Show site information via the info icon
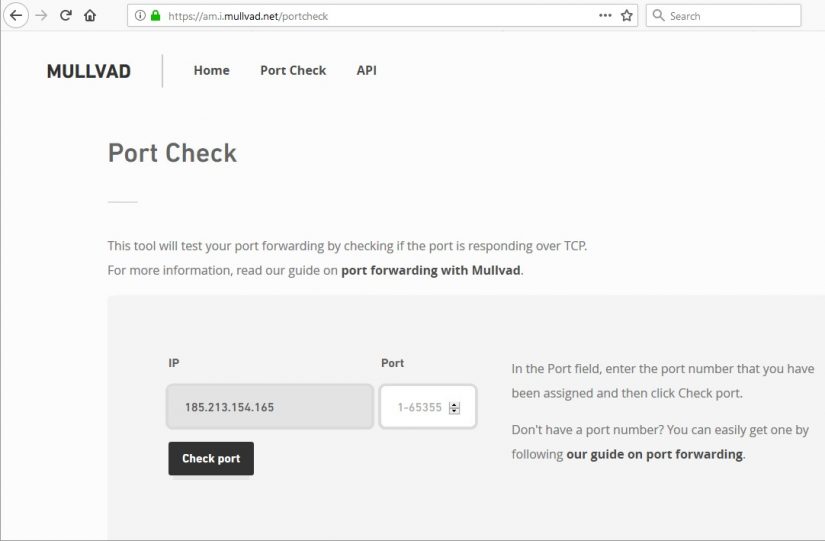Viewport: 825px width, 541px height. (140, 16)
